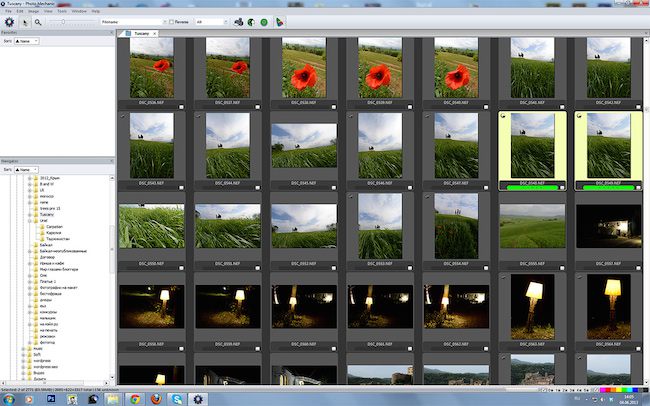Open Navigator panel Sort Name dropdown
650x406 pixels.
coord(27,170)
